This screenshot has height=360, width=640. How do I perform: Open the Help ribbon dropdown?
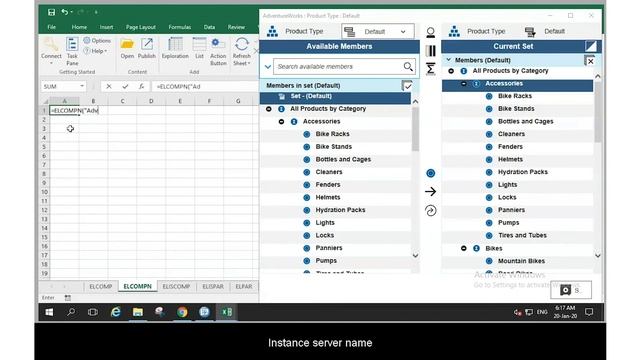(96, 51)
